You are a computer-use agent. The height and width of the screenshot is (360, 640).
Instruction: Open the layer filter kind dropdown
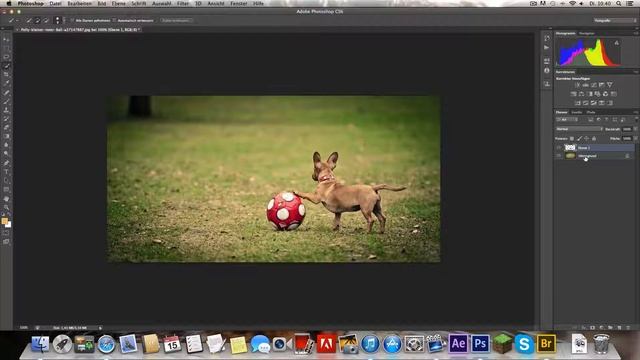567,120
